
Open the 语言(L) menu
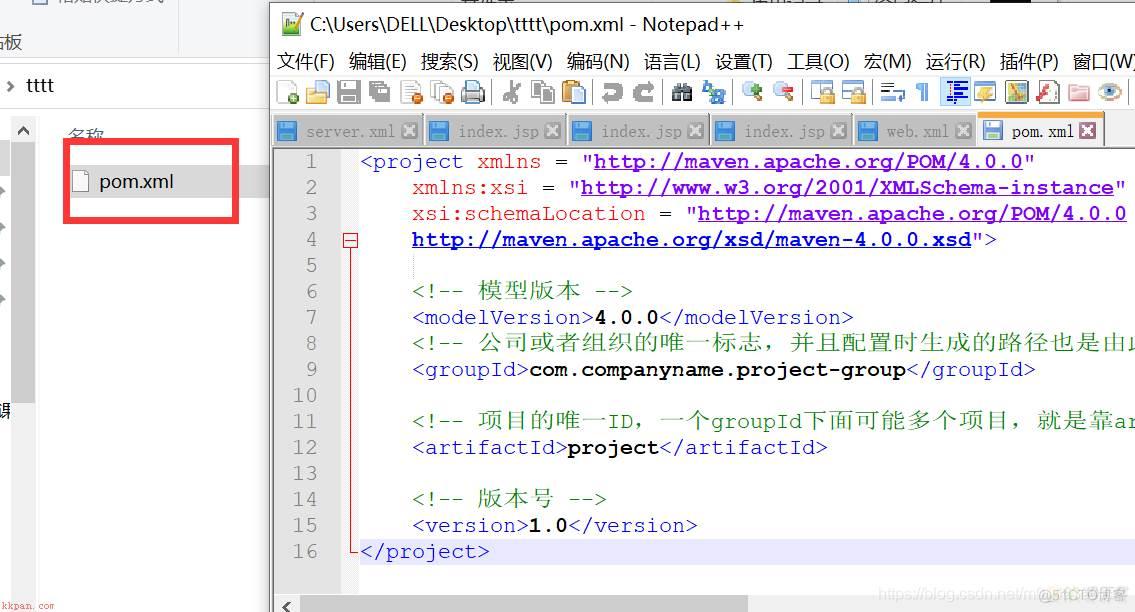672,62
